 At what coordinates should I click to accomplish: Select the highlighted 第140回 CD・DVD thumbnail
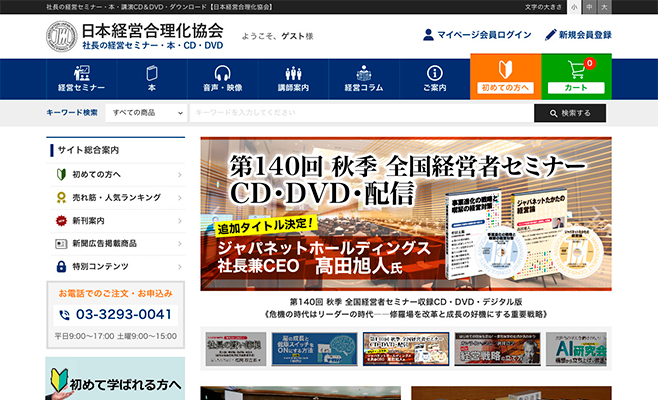tap(406, 349)
